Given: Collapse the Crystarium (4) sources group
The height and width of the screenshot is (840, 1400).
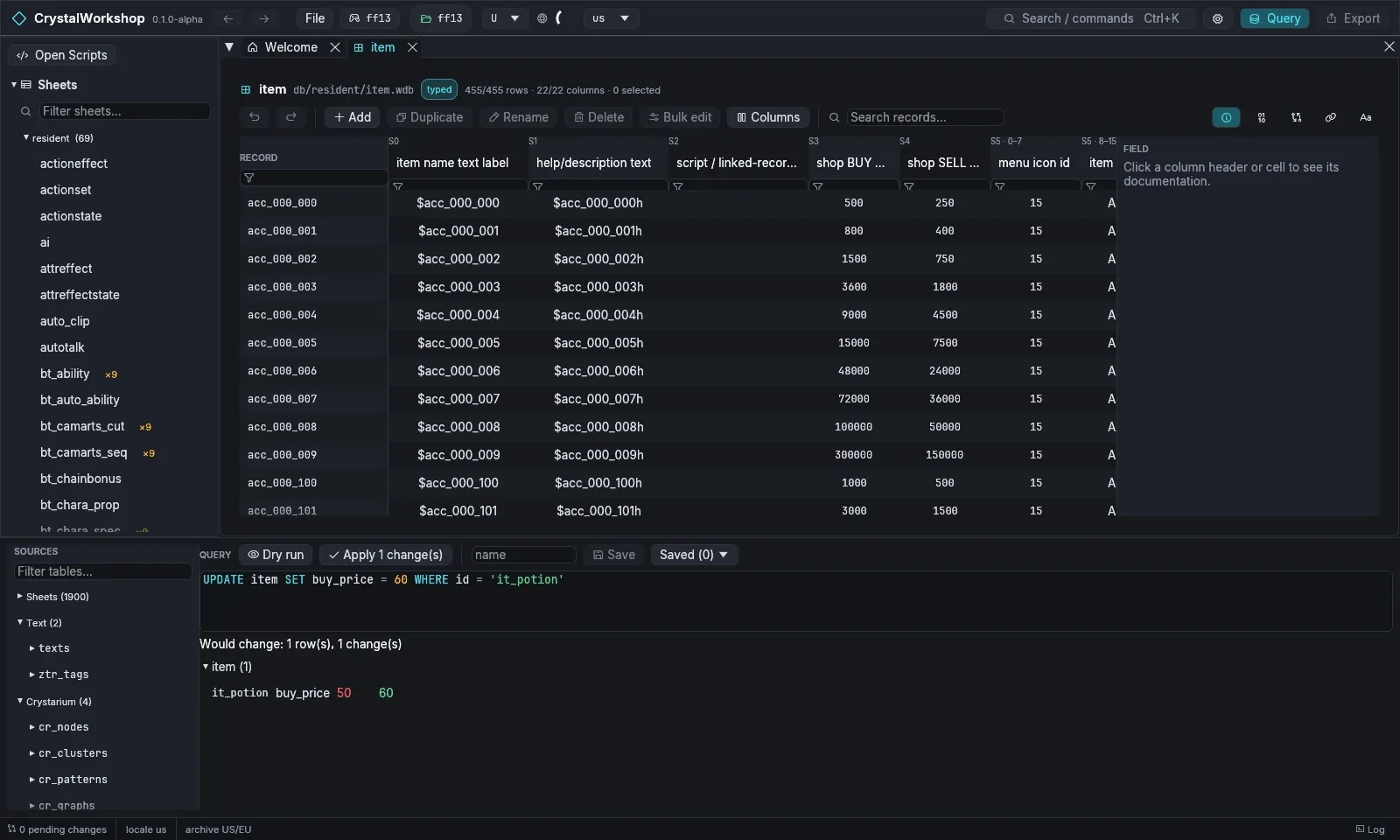Looking at the screenshot, I should pos(20,701).
